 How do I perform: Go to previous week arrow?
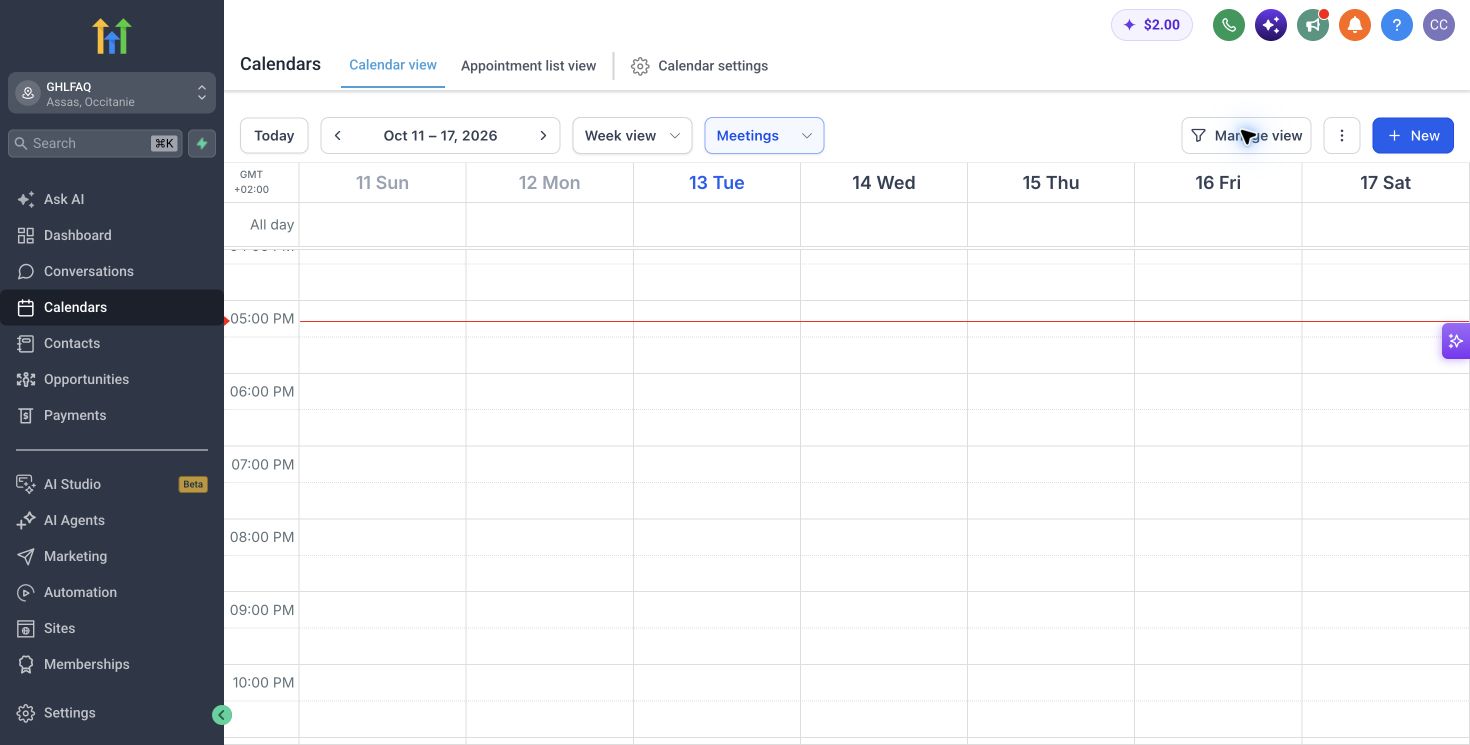click(338, 136)
